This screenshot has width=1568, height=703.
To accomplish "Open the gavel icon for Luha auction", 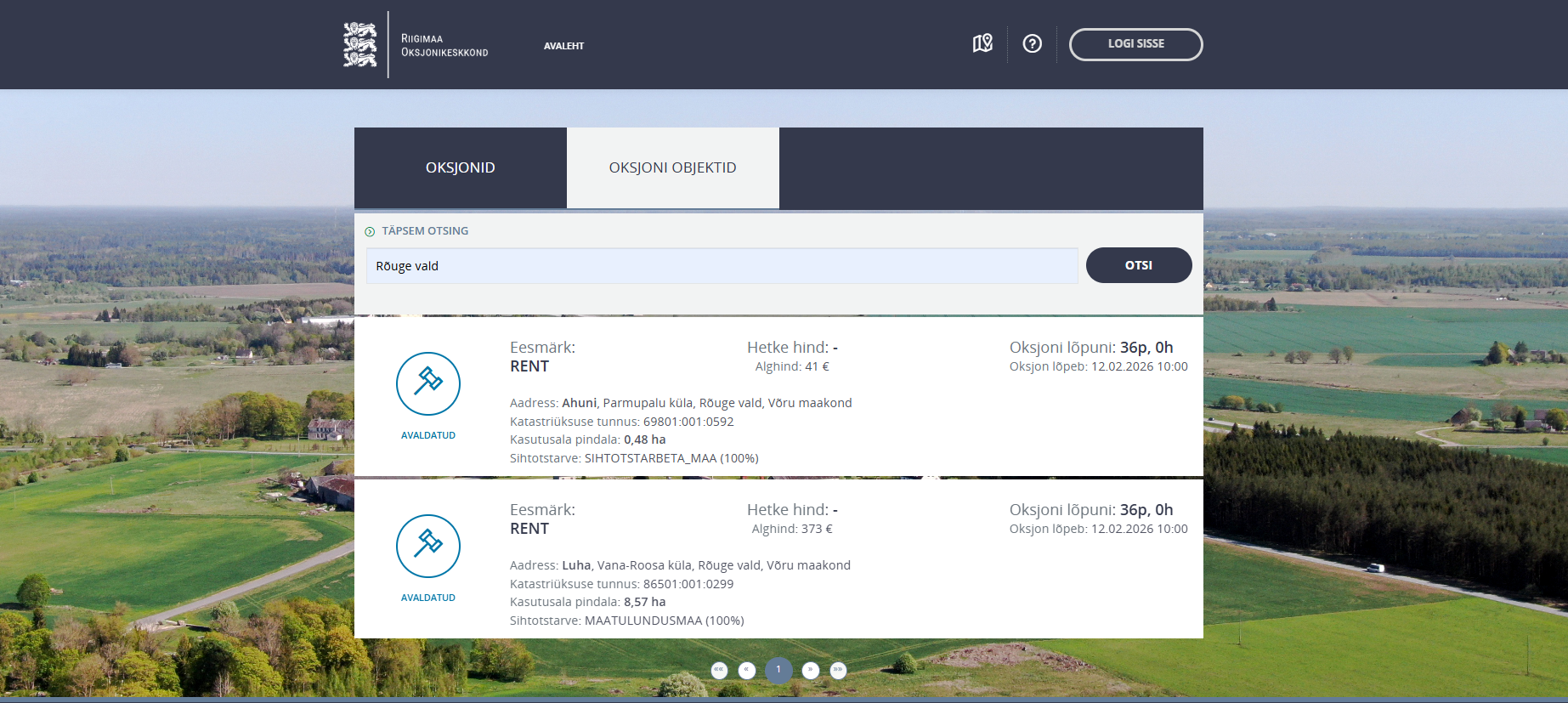I will pyautogui.click(x=428, y=546).
